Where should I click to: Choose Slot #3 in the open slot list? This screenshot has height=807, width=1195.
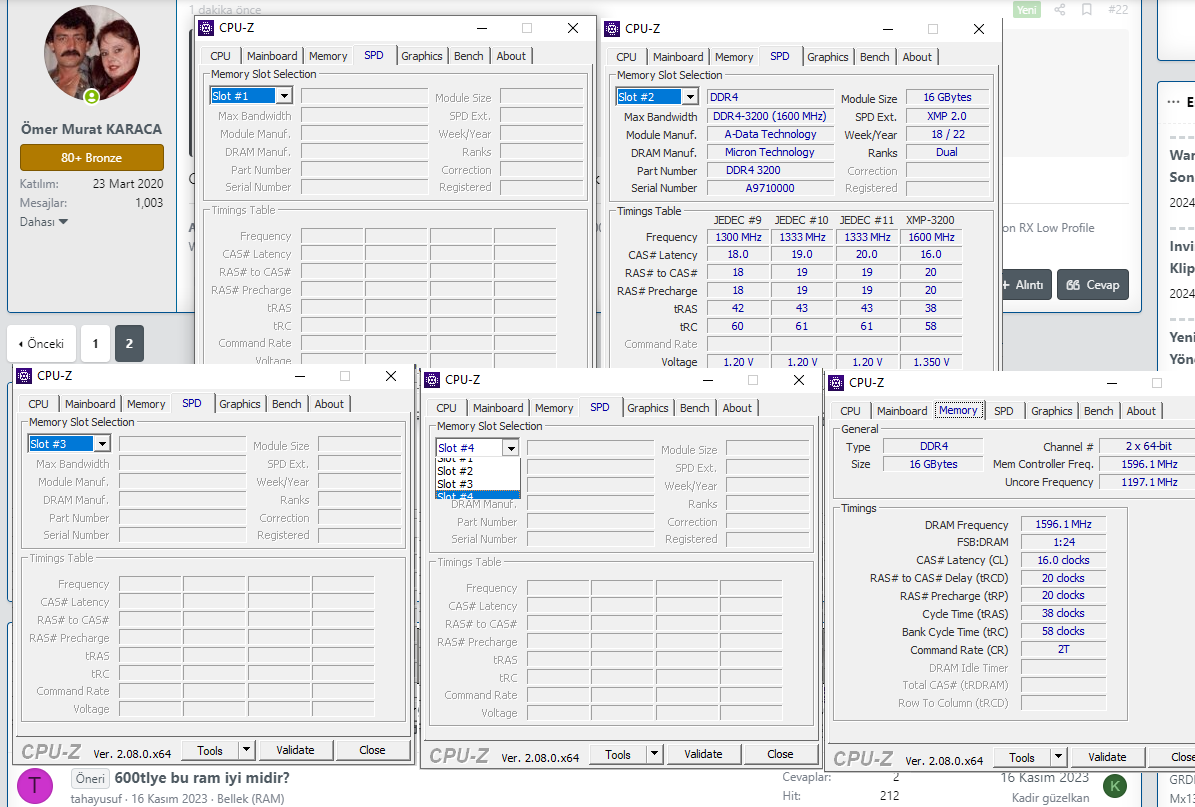pyautogui.click(x=478, y=484)
